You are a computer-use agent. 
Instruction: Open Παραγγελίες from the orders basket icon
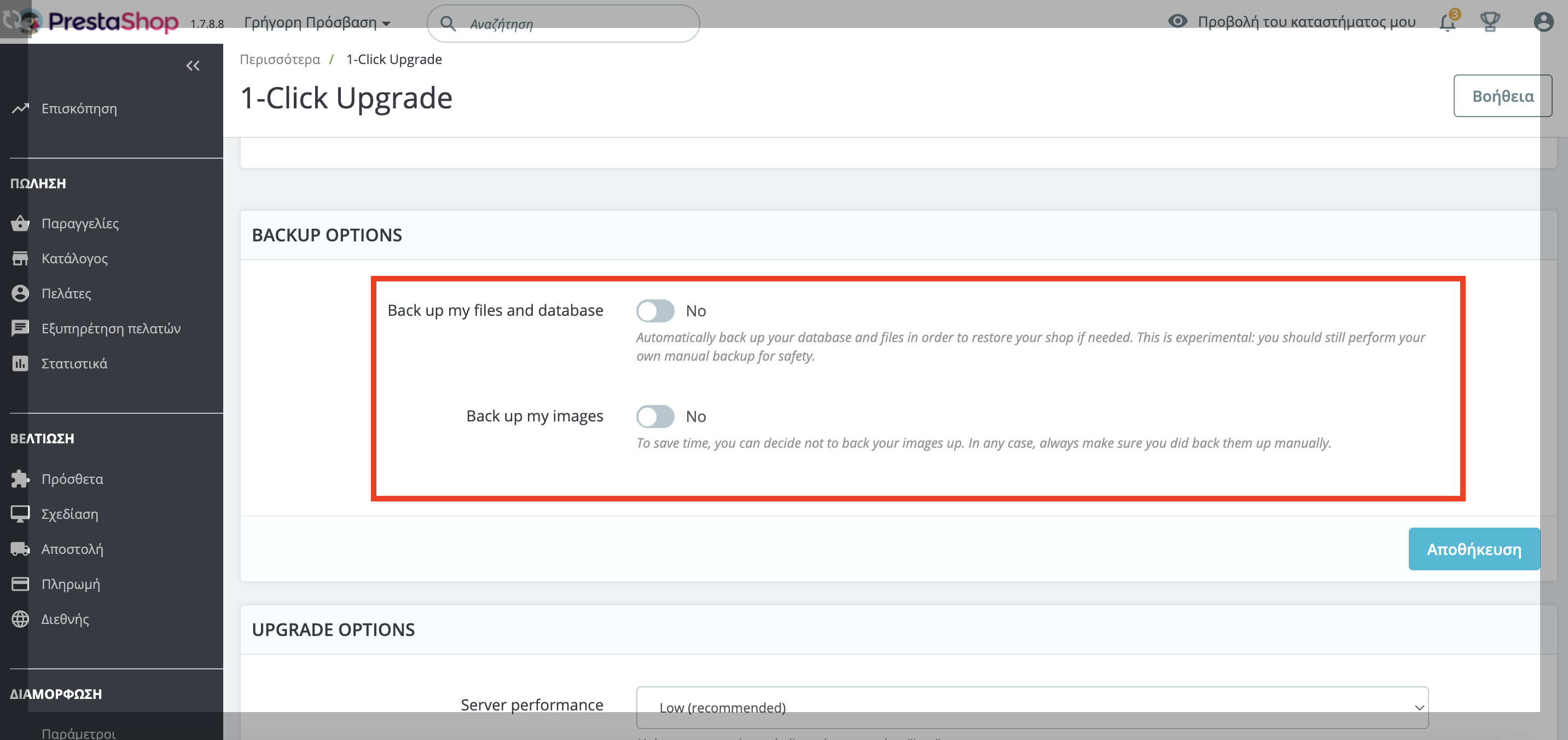pos(20,223)
